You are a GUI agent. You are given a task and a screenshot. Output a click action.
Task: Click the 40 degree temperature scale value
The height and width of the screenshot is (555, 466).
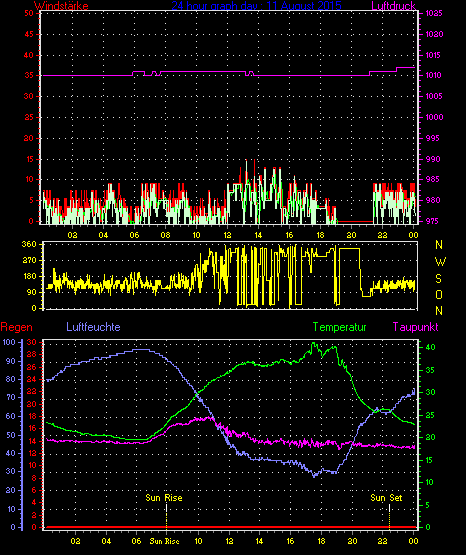tap(430, 347)
